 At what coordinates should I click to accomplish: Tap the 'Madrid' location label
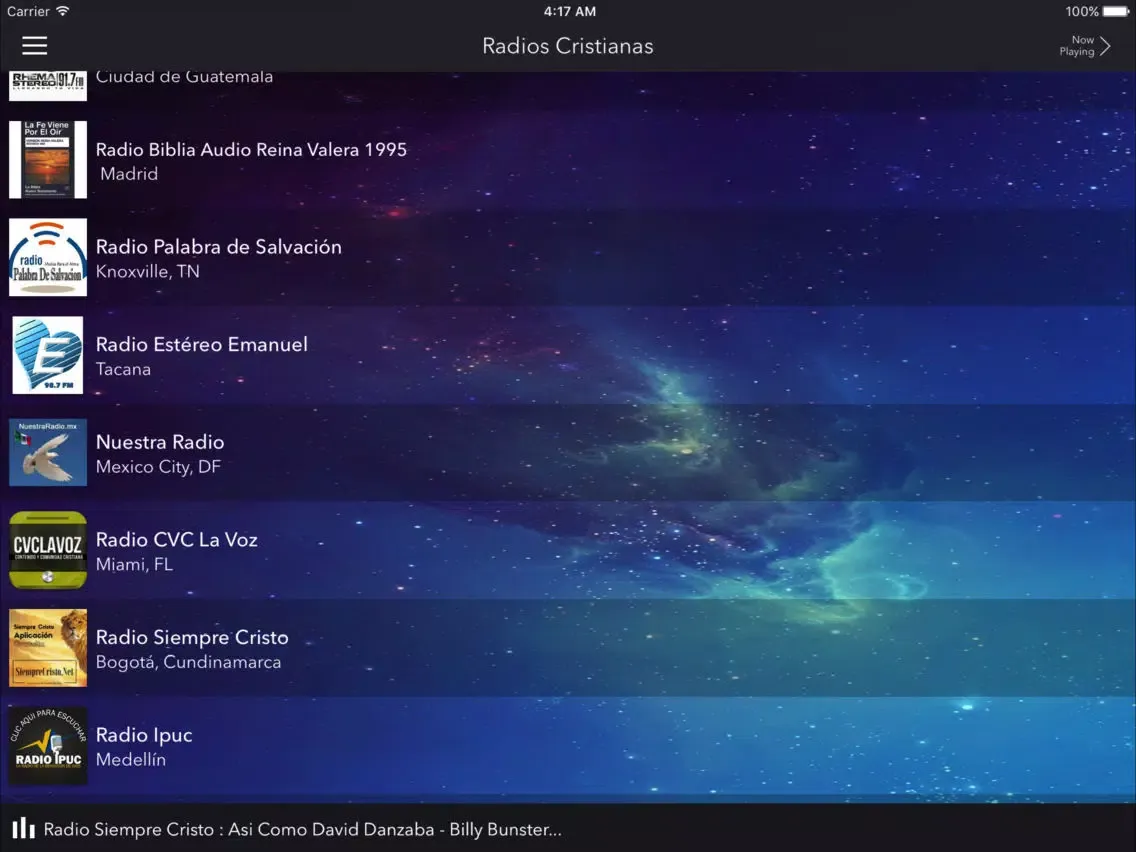(x=129, y=174)
